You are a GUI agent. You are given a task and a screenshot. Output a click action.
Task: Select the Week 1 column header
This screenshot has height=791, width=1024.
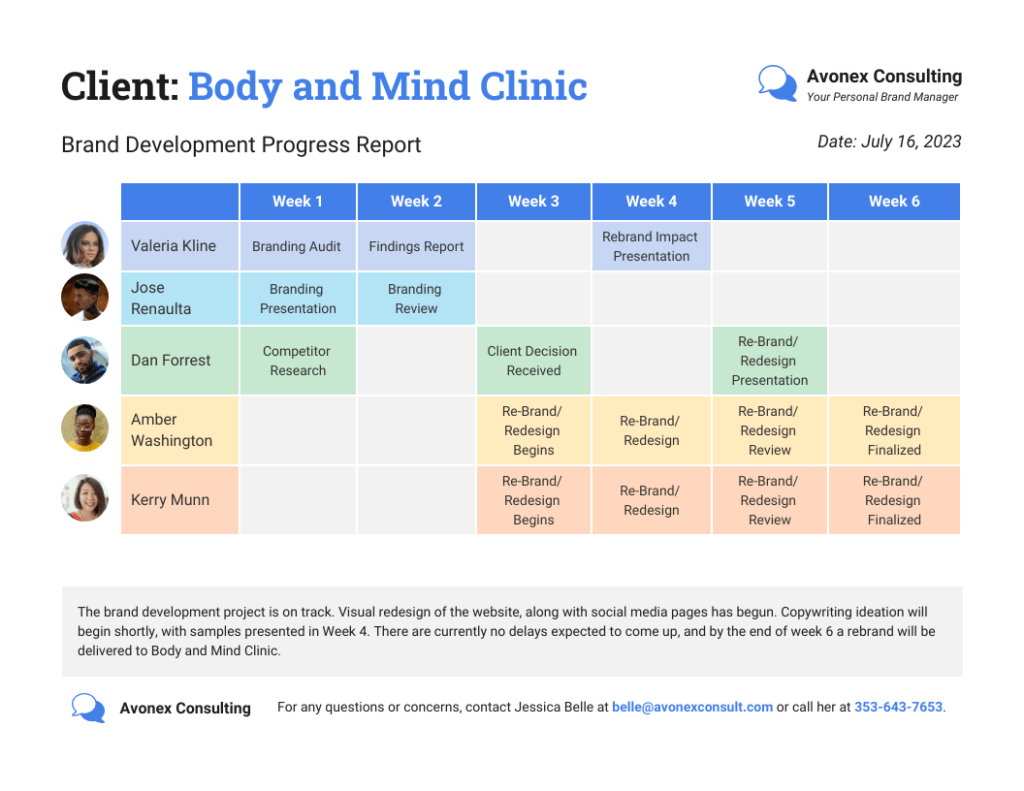click(297, 201)
